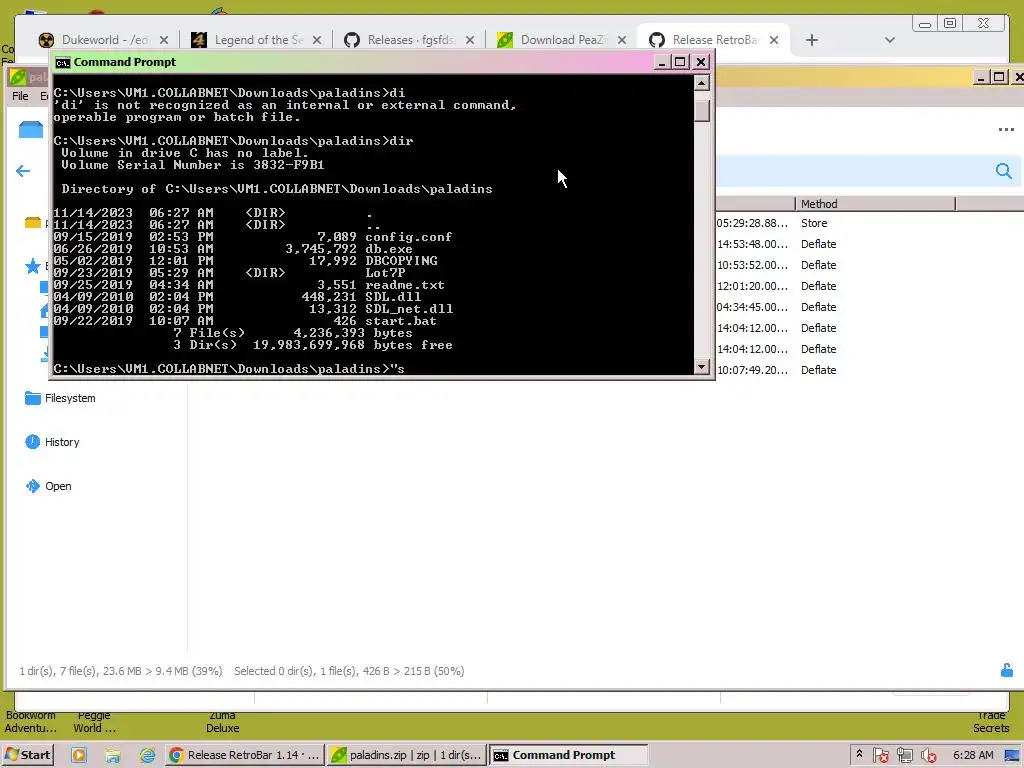Click the Method column header
Screen dimensions: 1024x768
pyautogui.click(x=875, y=204)
